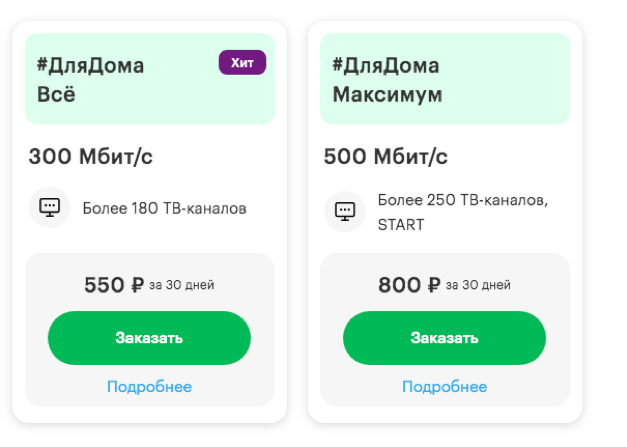Screen dimensions: 627x447
Task: Click the TV icon in #ДляДома Всё card
Action: point(49,208)
